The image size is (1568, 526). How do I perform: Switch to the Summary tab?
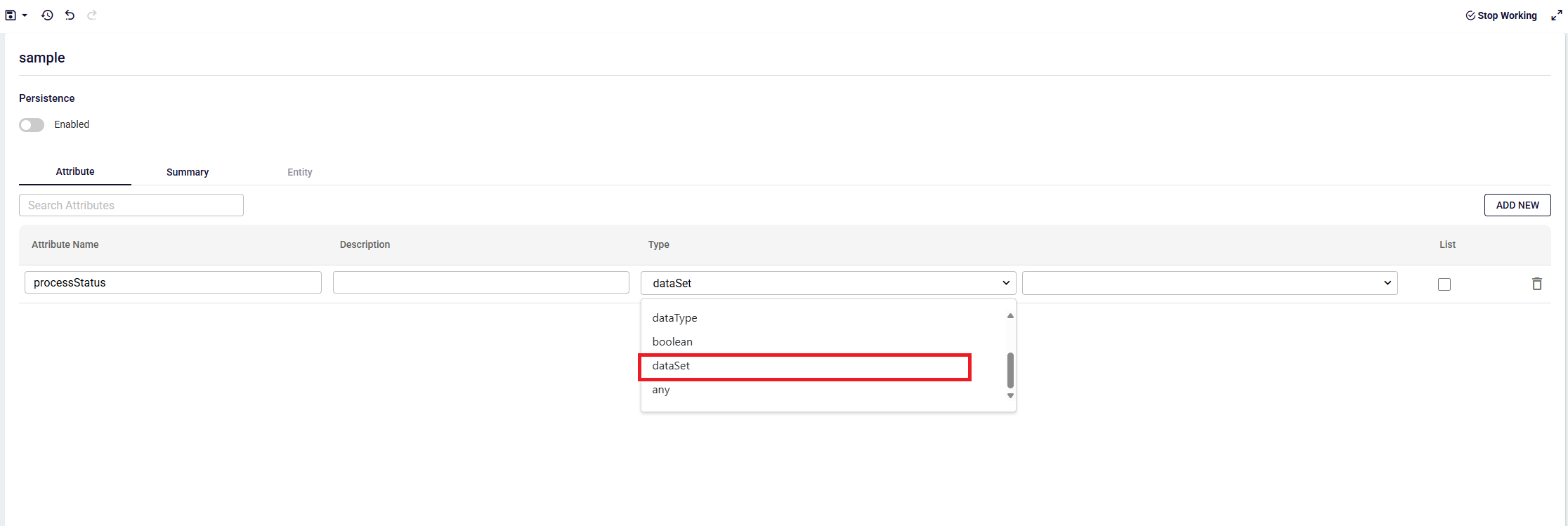tap(188, 172)
